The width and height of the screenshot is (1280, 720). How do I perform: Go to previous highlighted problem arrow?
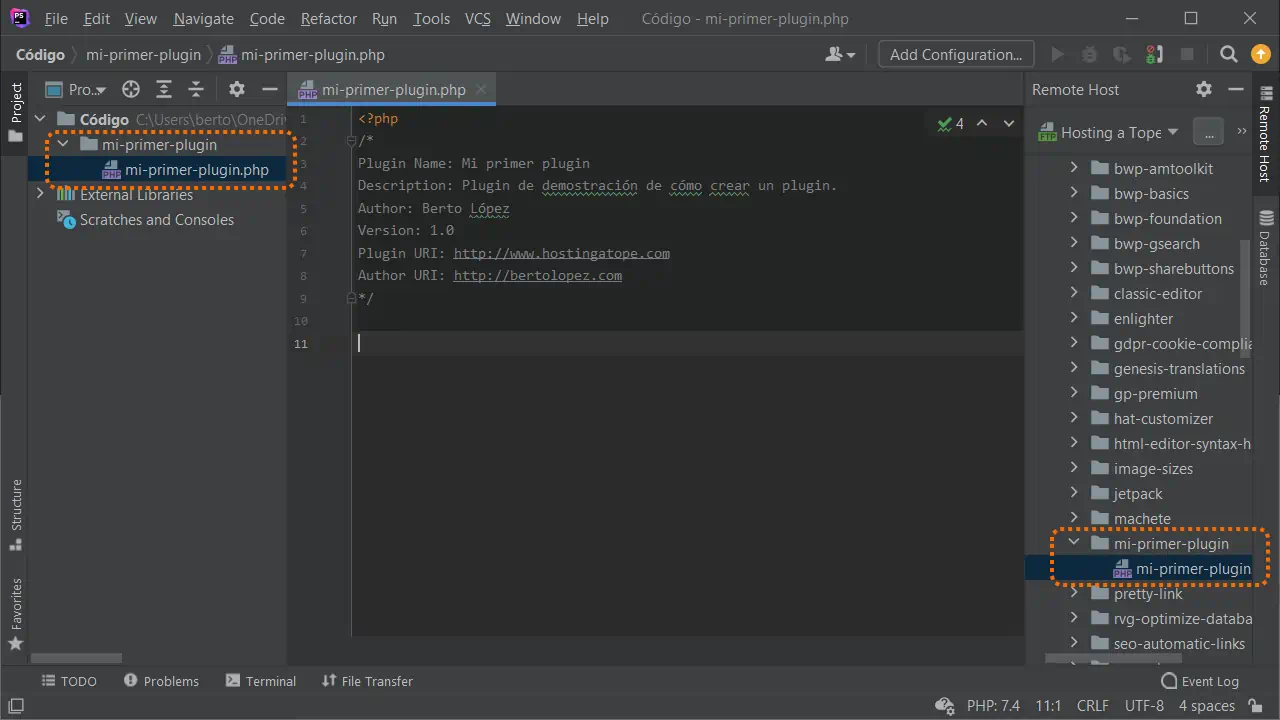click(982, 124)
